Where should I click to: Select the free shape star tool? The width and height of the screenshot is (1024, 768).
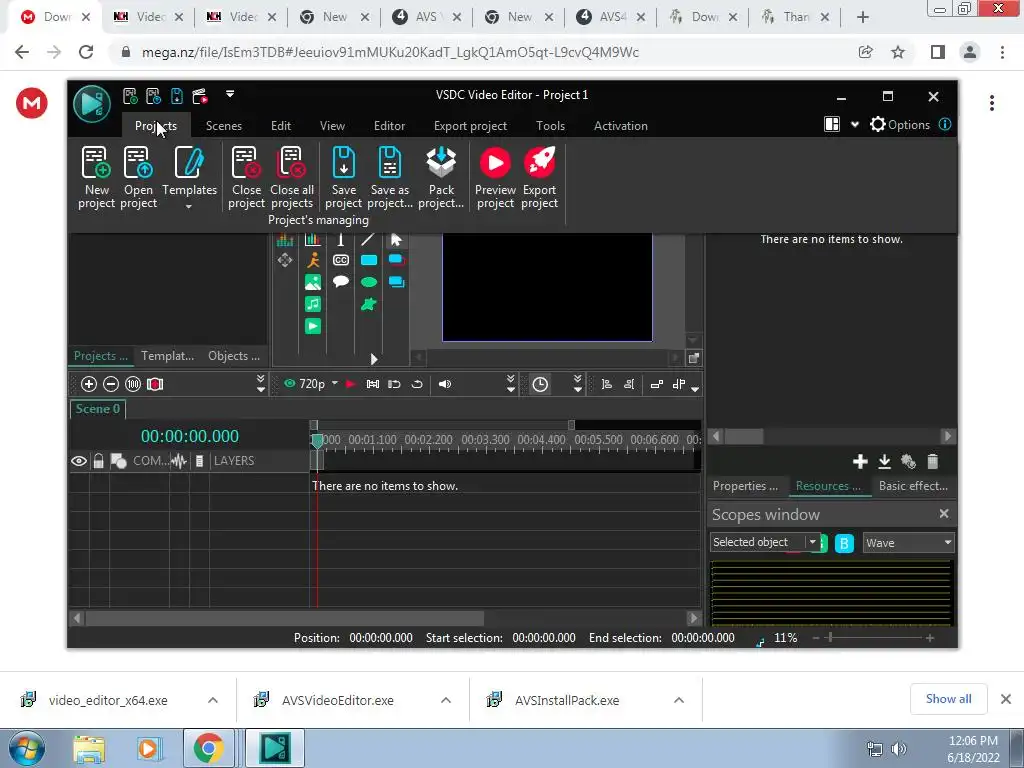click(369, 304)
